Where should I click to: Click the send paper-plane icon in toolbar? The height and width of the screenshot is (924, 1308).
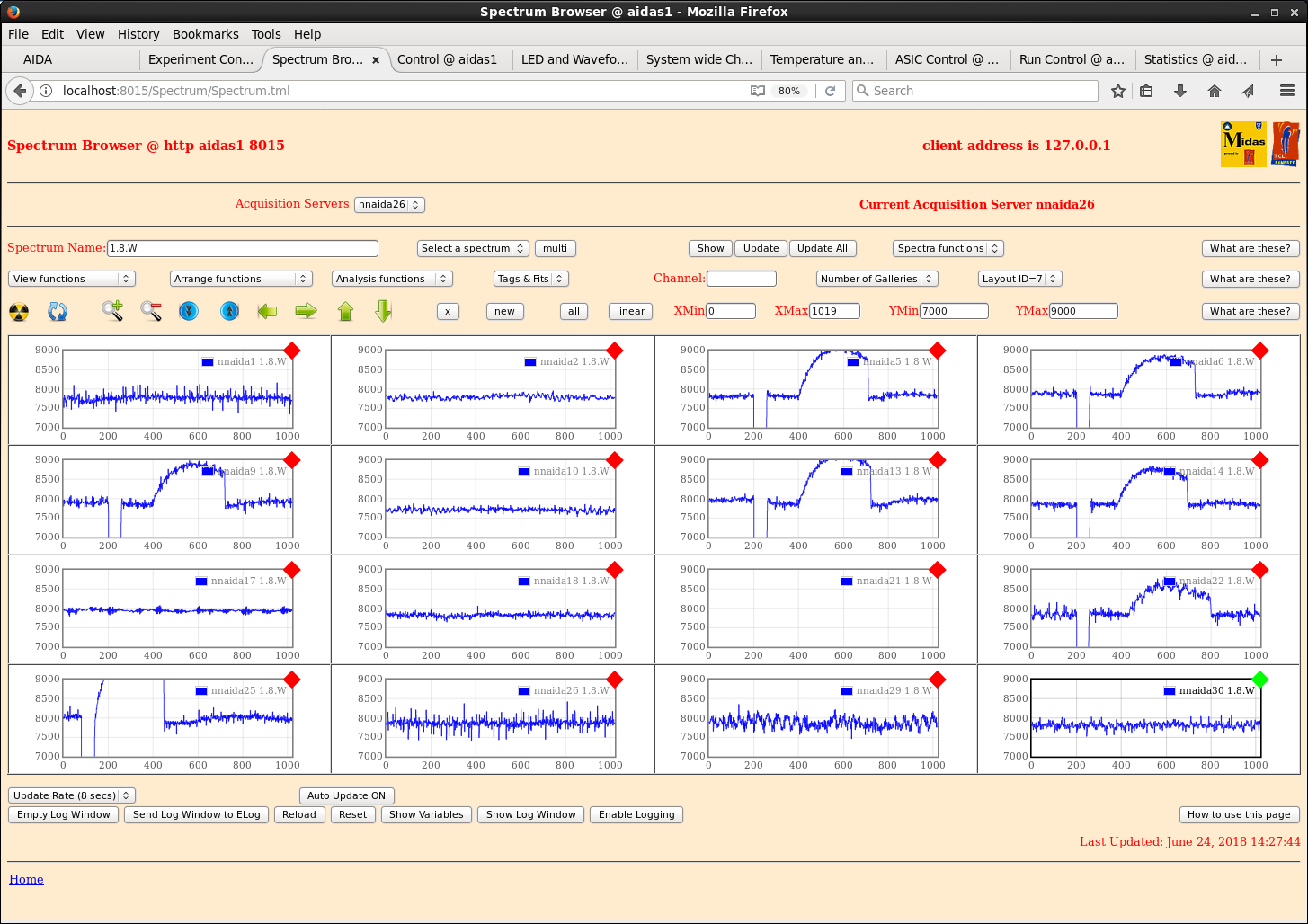click(1248, 91)
